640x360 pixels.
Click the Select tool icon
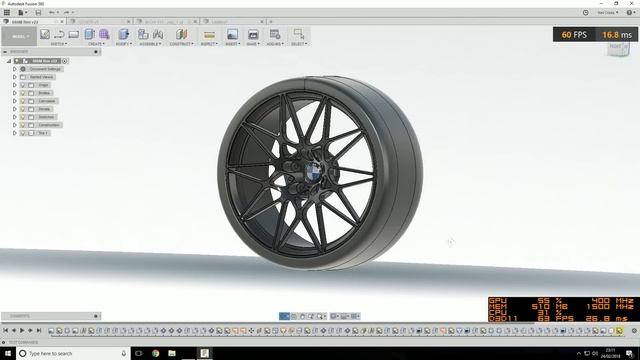pos(299,34)
